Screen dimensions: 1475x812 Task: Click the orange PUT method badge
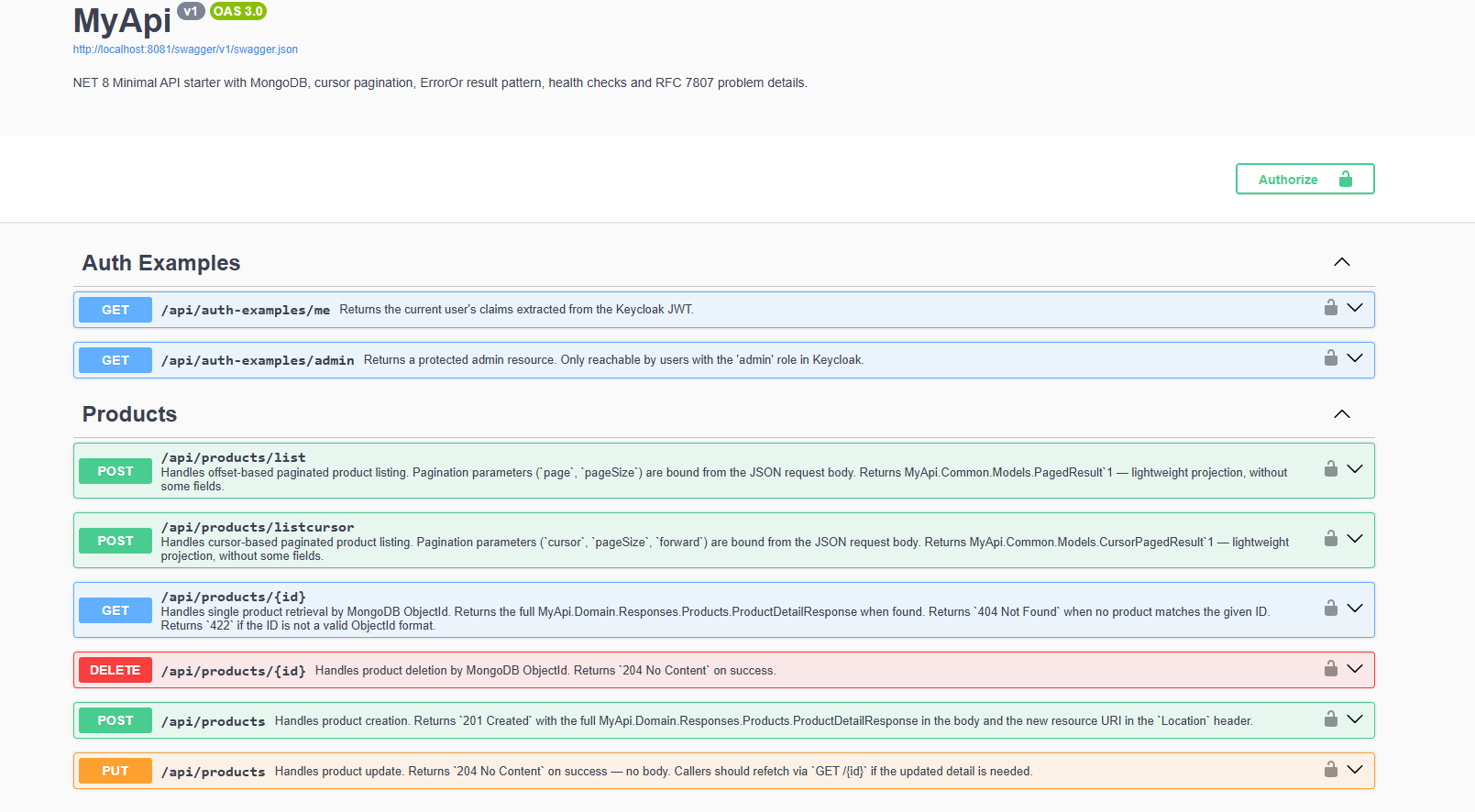coord(116,771)
